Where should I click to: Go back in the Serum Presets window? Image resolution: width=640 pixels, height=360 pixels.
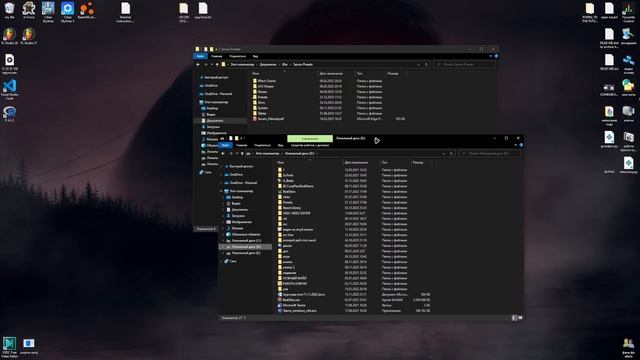pyautogui.click(x=198, y=64)
